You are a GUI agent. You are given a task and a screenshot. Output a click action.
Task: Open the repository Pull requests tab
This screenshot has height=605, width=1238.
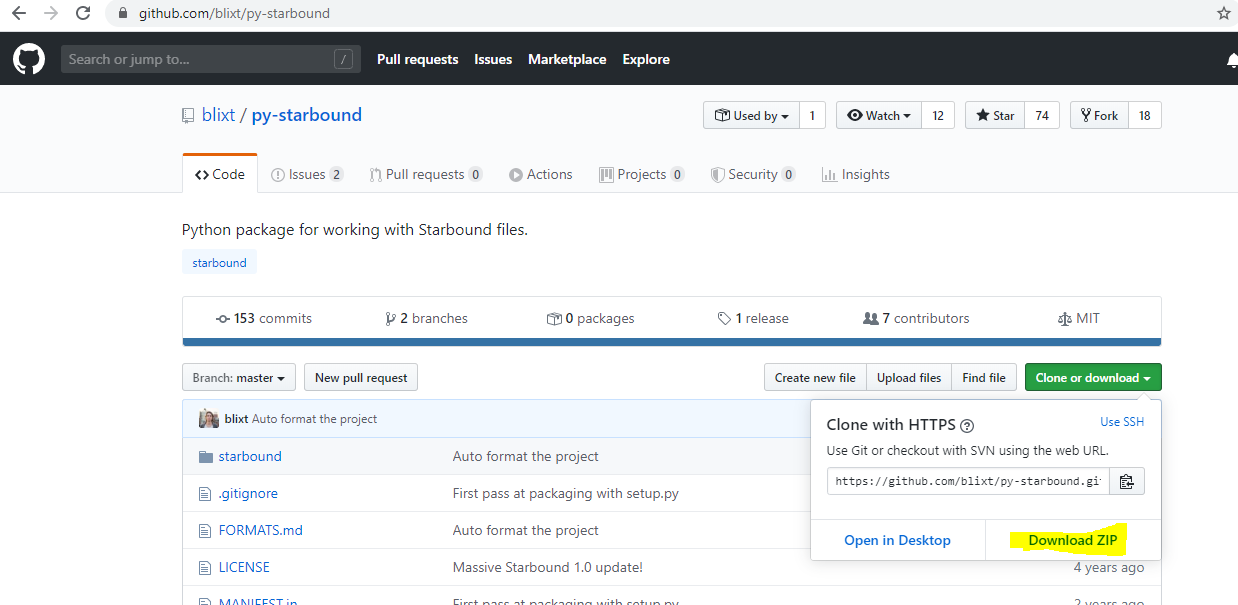tap(426, 174)
